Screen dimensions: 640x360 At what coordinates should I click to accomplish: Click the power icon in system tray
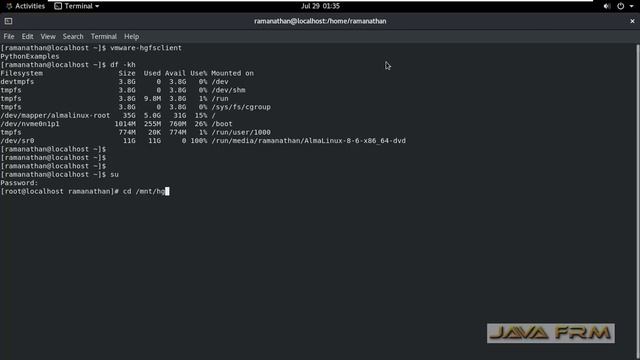click(620, 6)
